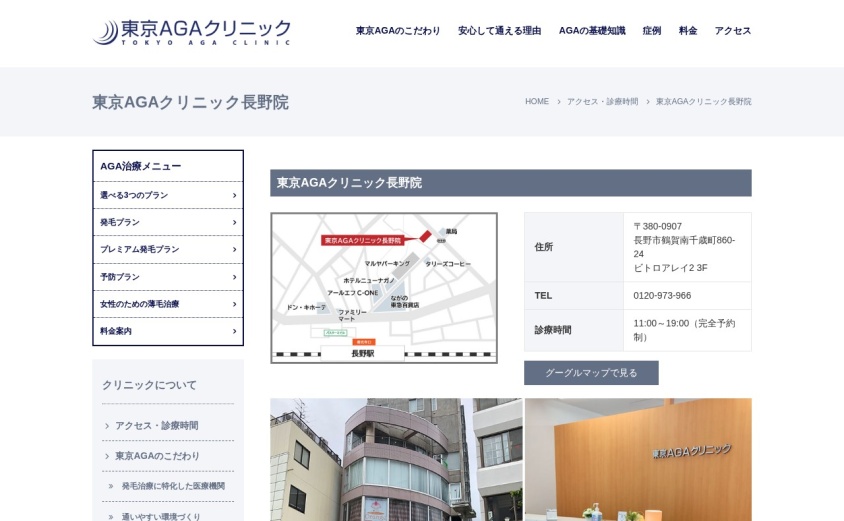844x521 pixels.
Task: Click chevron beside 発毛プラン
Action: tap(234, 222)
